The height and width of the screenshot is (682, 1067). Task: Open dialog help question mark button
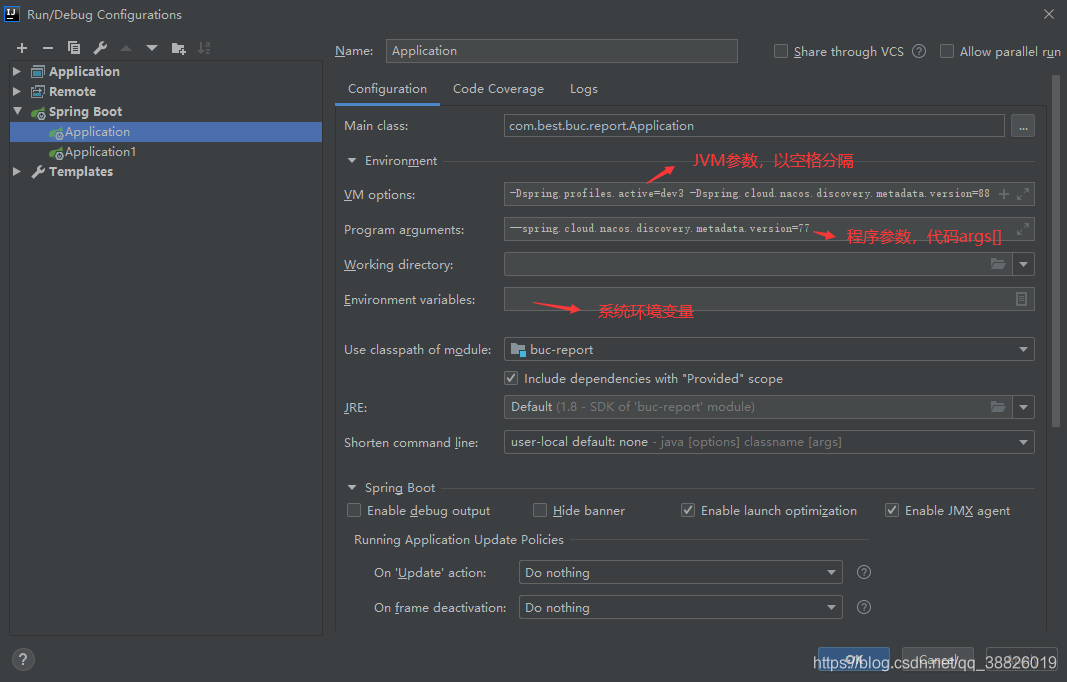(x=23, y=660)
